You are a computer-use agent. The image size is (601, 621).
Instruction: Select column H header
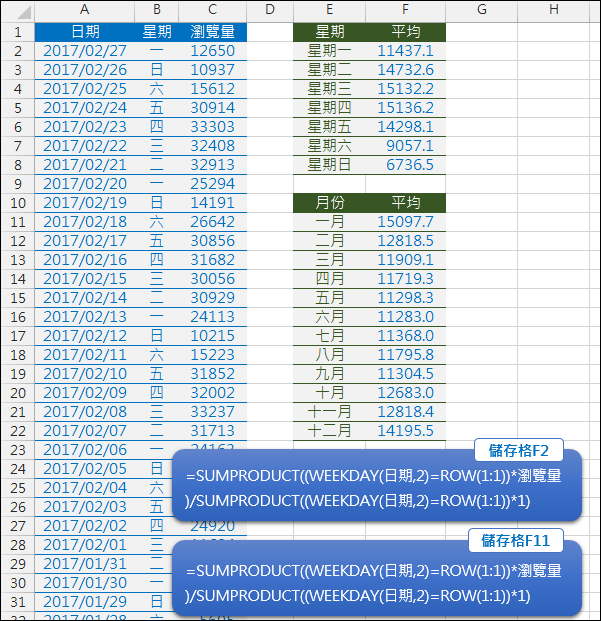point(553,10)
